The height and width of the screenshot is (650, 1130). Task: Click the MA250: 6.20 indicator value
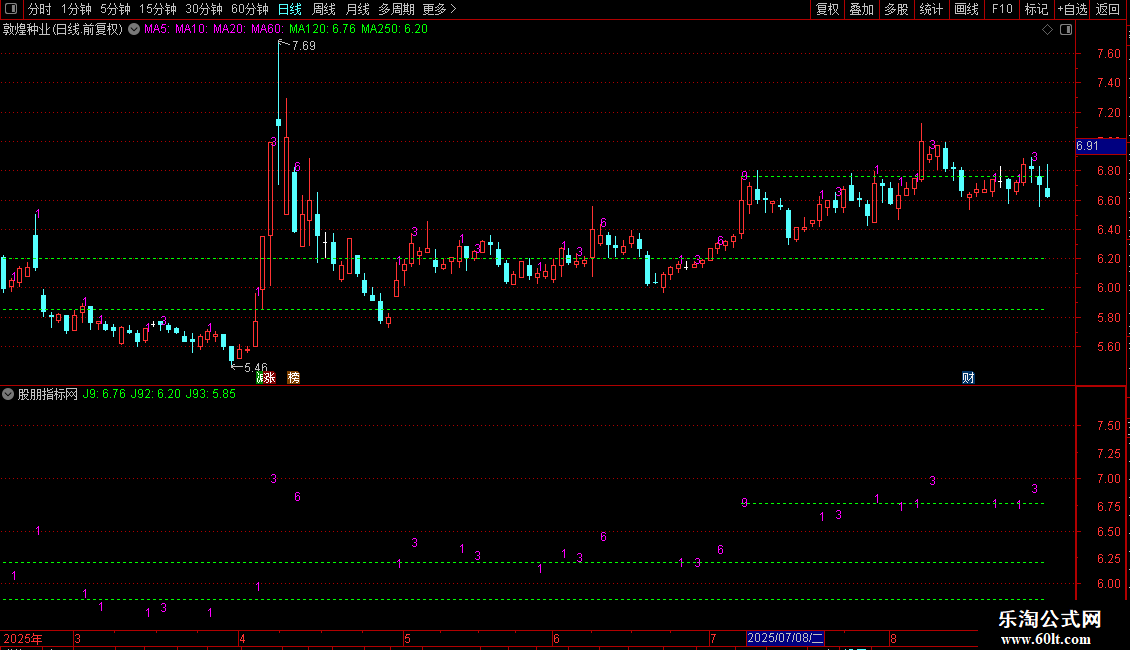click(x=394, y=29)
